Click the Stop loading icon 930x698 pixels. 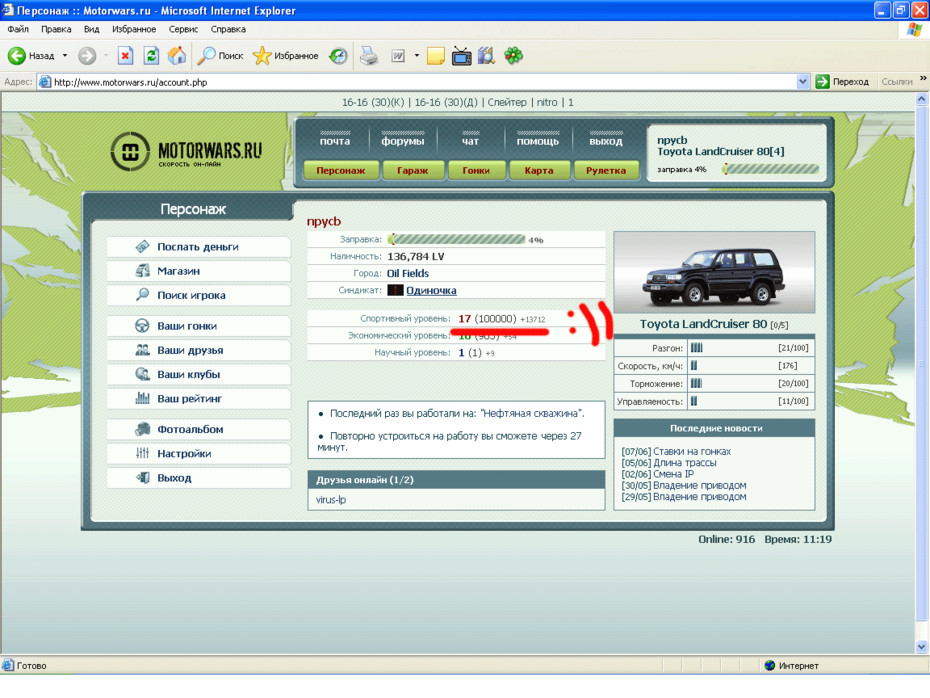[125, 56]
